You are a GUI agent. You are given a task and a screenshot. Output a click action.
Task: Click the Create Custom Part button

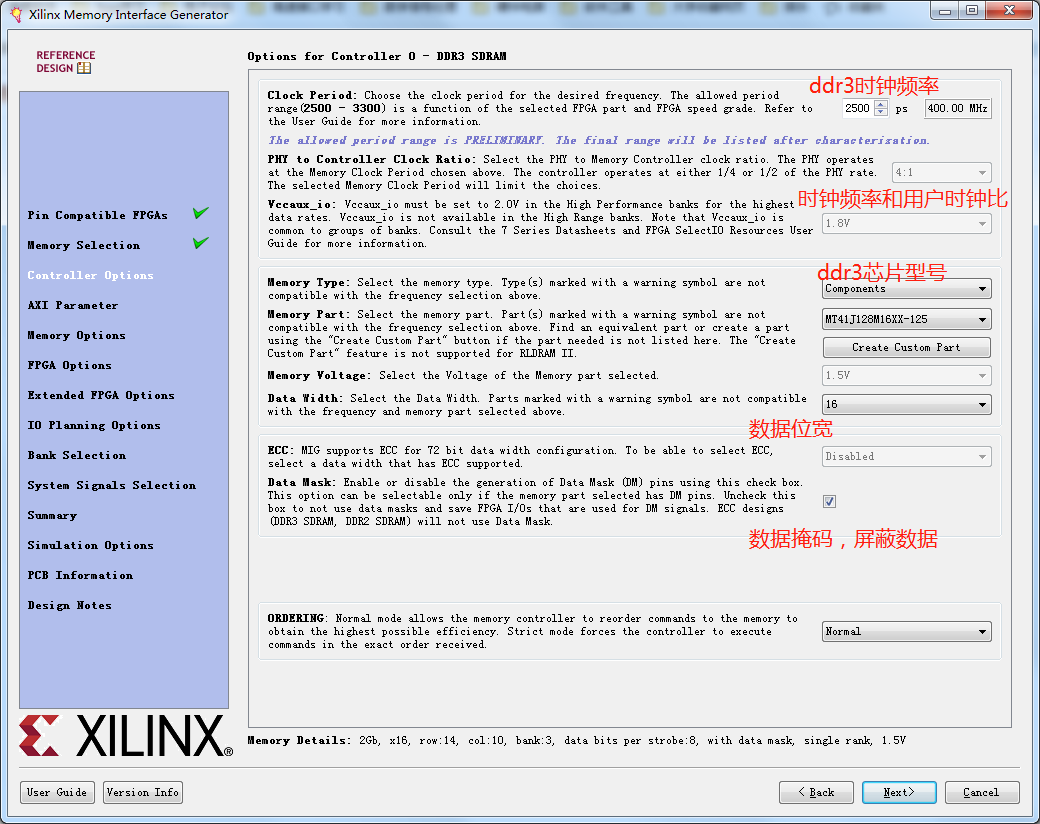tap(905, 348)
